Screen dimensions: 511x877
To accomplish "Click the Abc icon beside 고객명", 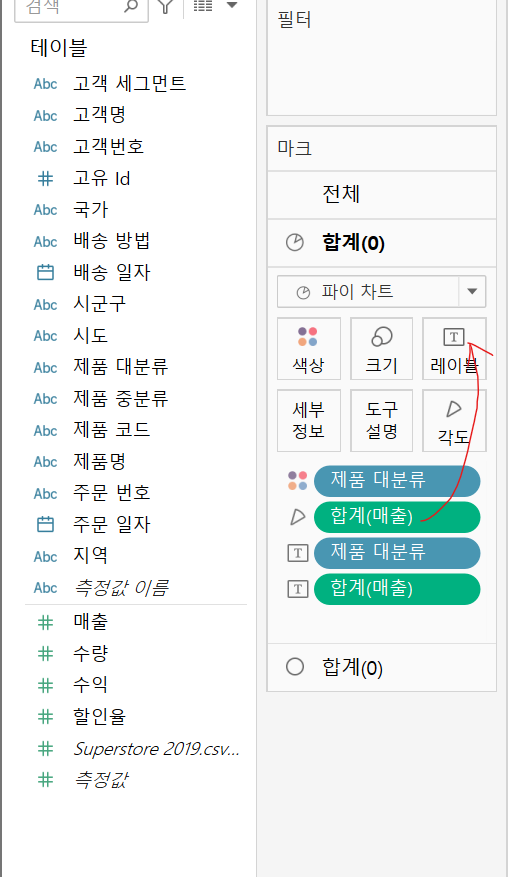I will (x=45, y=116).
